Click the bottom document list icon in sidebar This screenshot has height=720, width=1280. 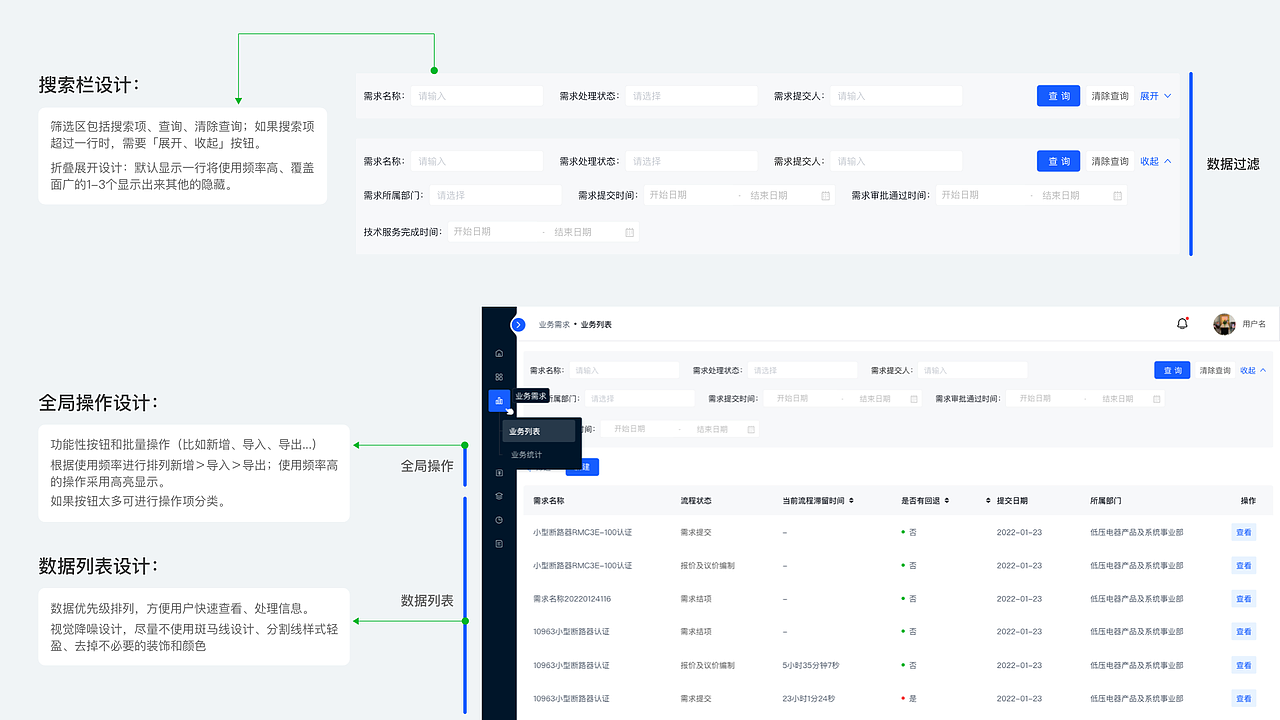pyautogui.click(x=499, y=544)
